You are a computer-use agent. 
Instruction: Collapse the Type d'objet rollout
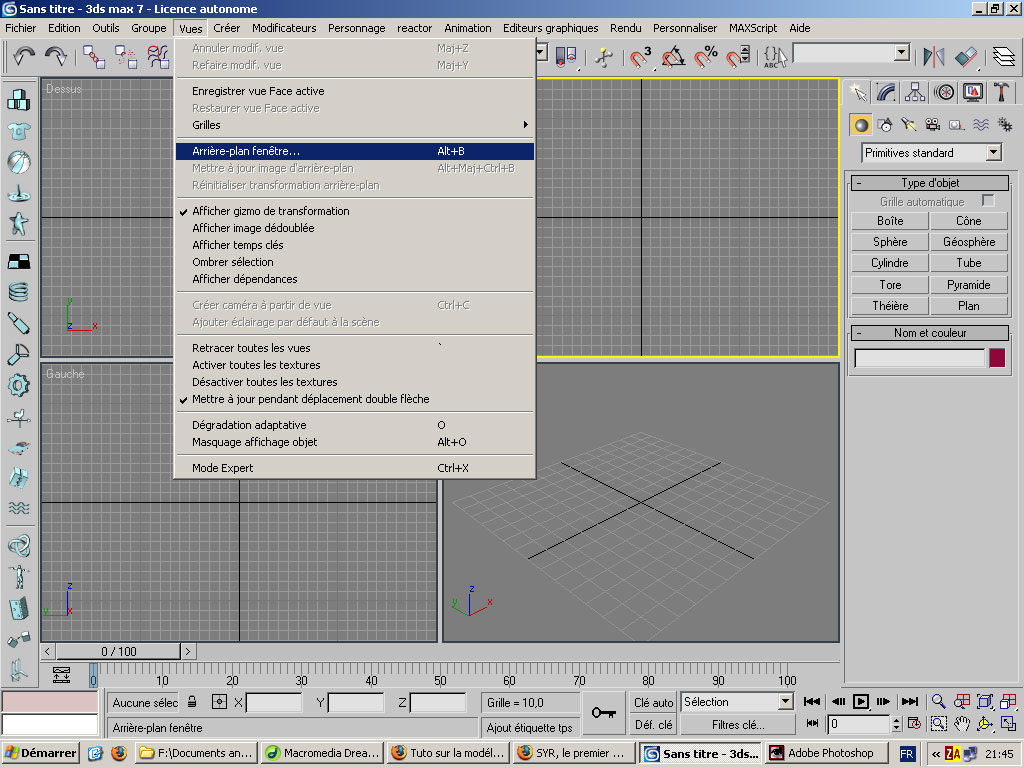pos(930,183)
